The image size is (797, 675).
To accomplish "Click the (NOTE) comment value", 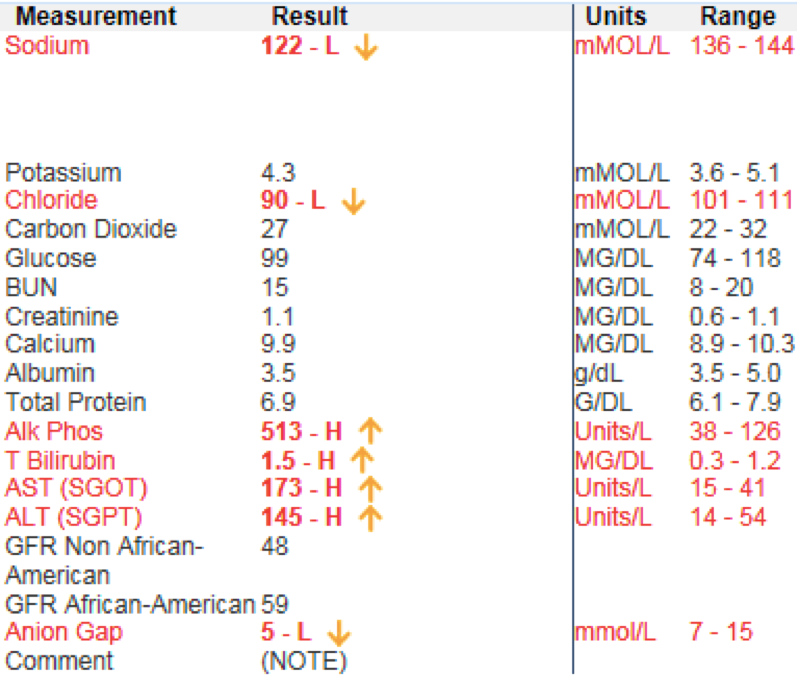I will pos(304,661).
